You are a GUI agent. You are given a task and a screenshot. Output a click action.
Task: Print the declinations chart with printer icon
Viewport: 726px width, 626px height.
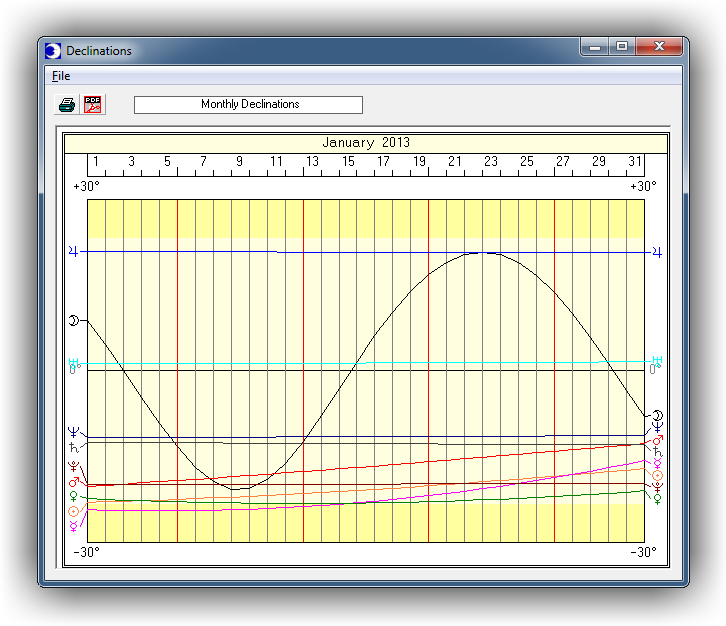click(x=67, y=105)
